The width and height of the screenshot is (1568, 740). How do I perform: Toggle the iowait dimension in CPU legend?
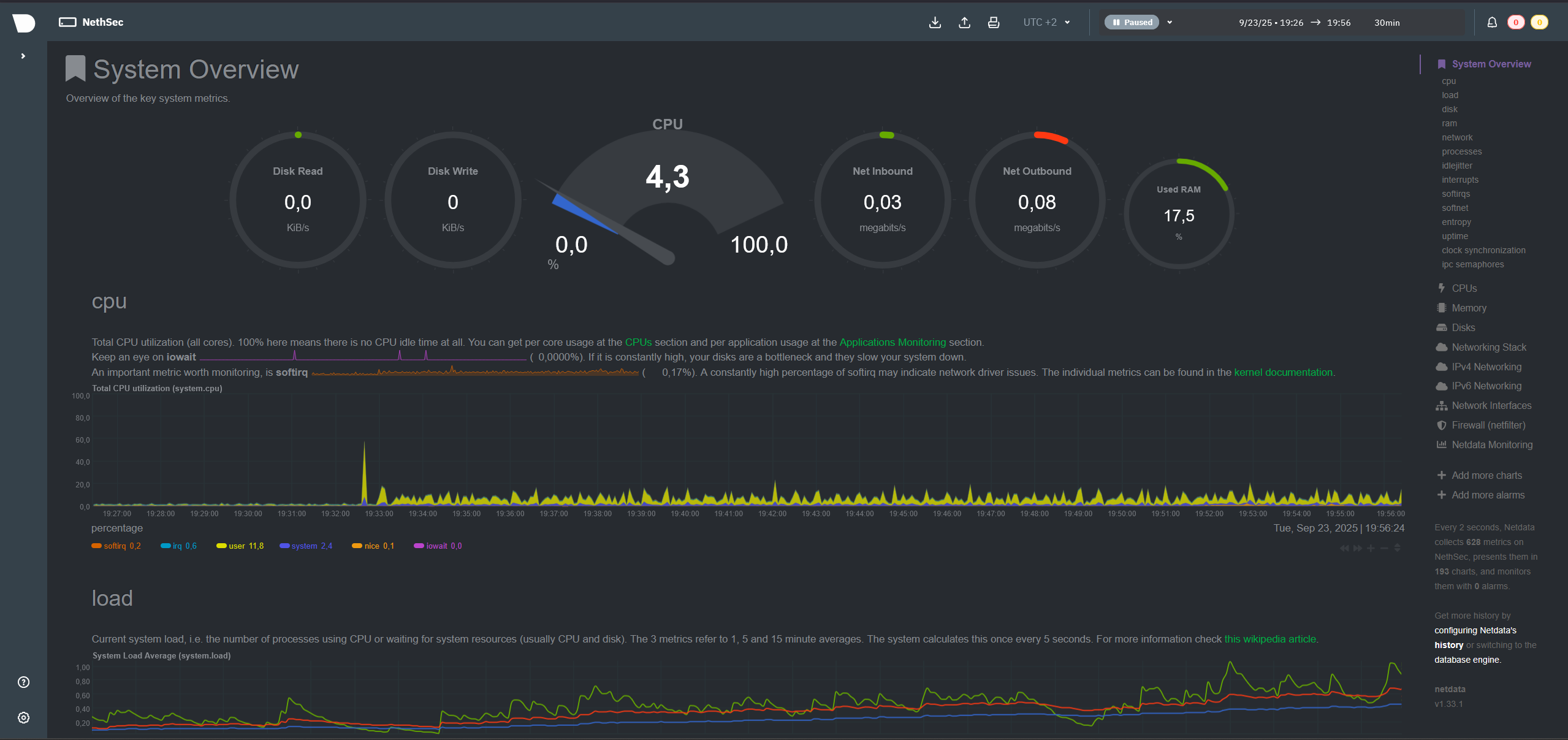tap(436, 546)
